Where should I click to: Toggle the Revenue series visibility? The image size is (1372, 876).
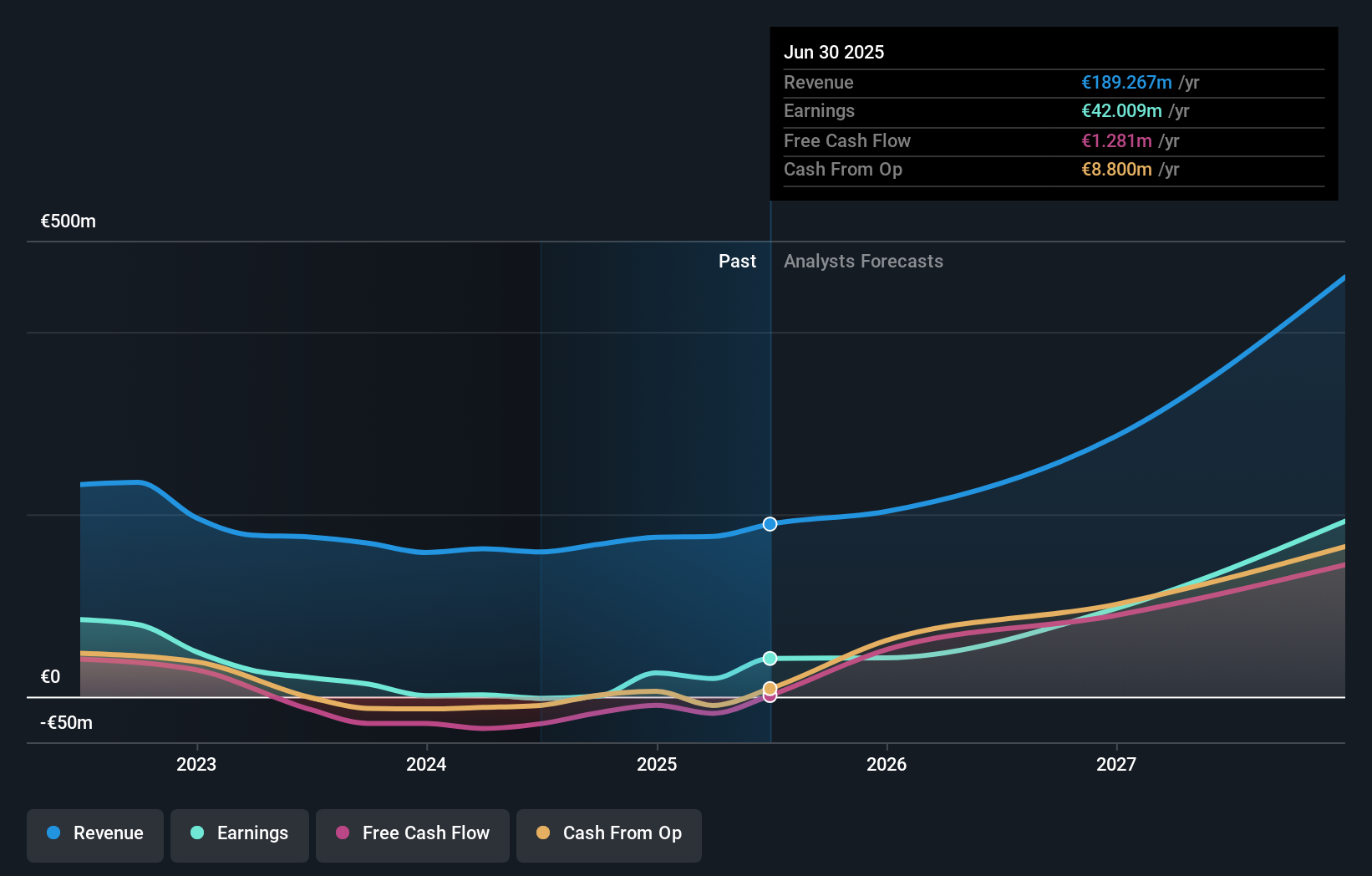(x=94, y=834)
